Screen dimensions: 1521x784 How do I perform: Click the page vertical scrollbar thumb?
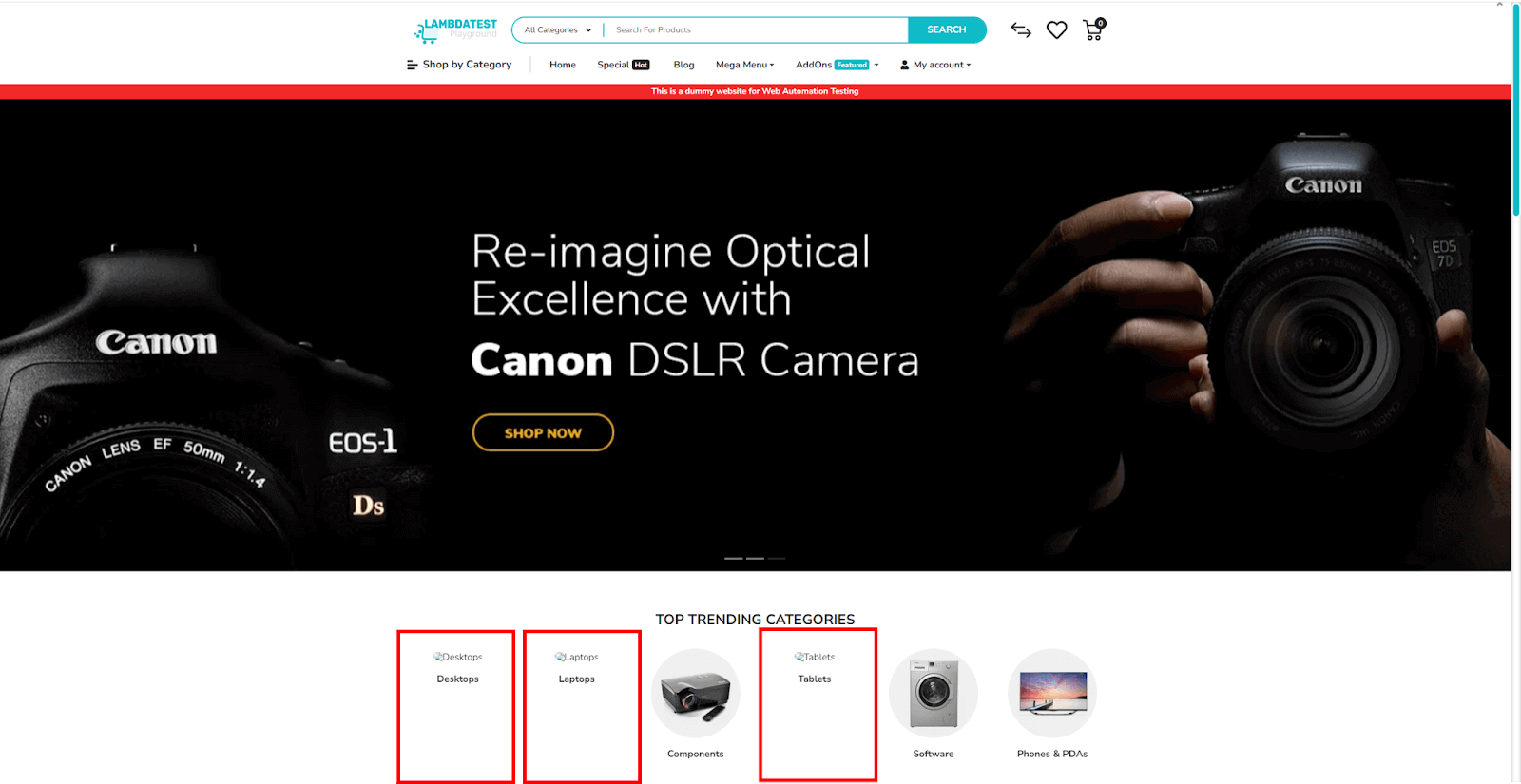pyautogui.click(x=1515, y=109)
